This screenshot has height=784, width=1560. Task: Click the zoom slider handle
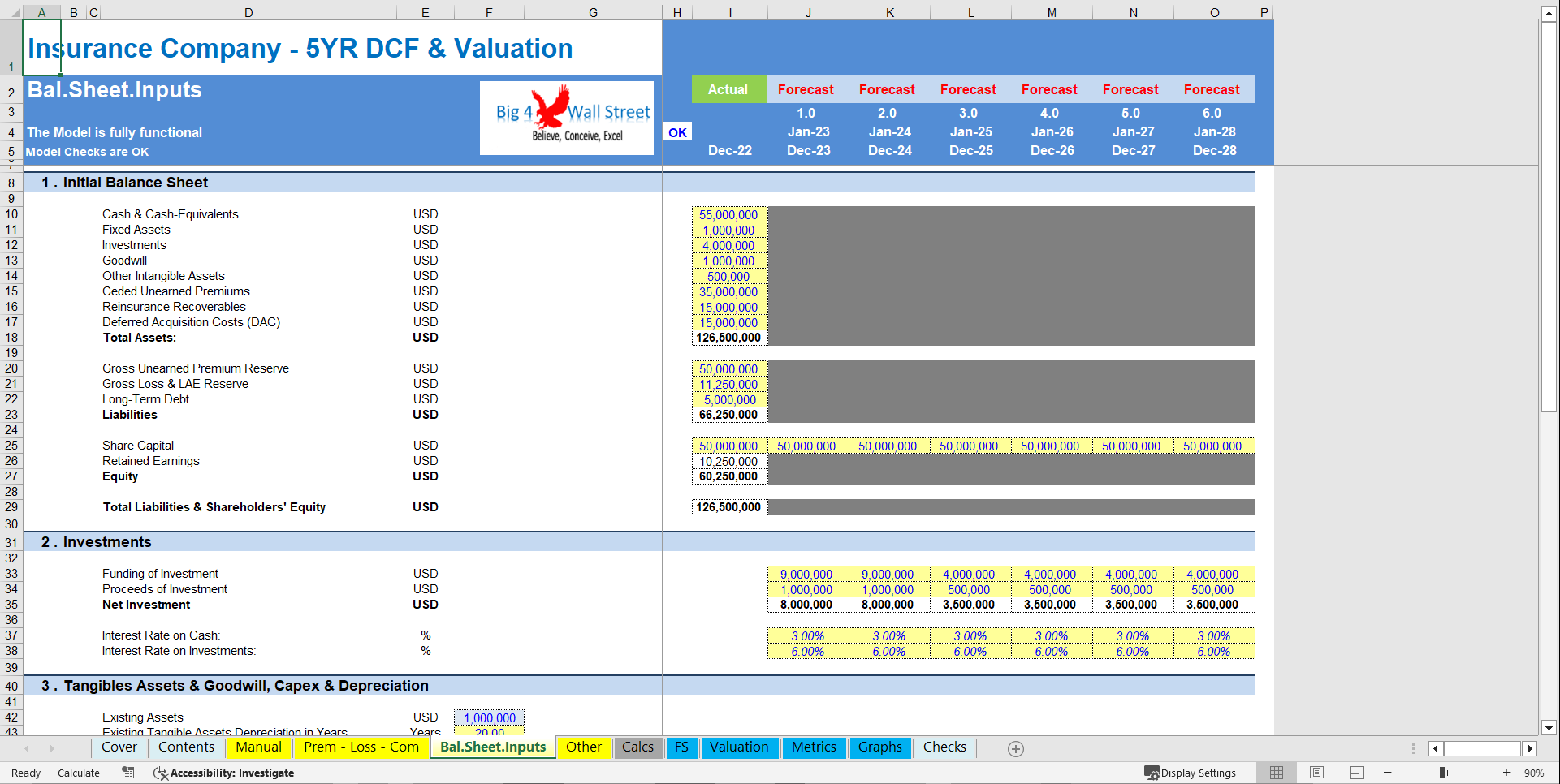pyautogui.click(x=1442, y=773)
